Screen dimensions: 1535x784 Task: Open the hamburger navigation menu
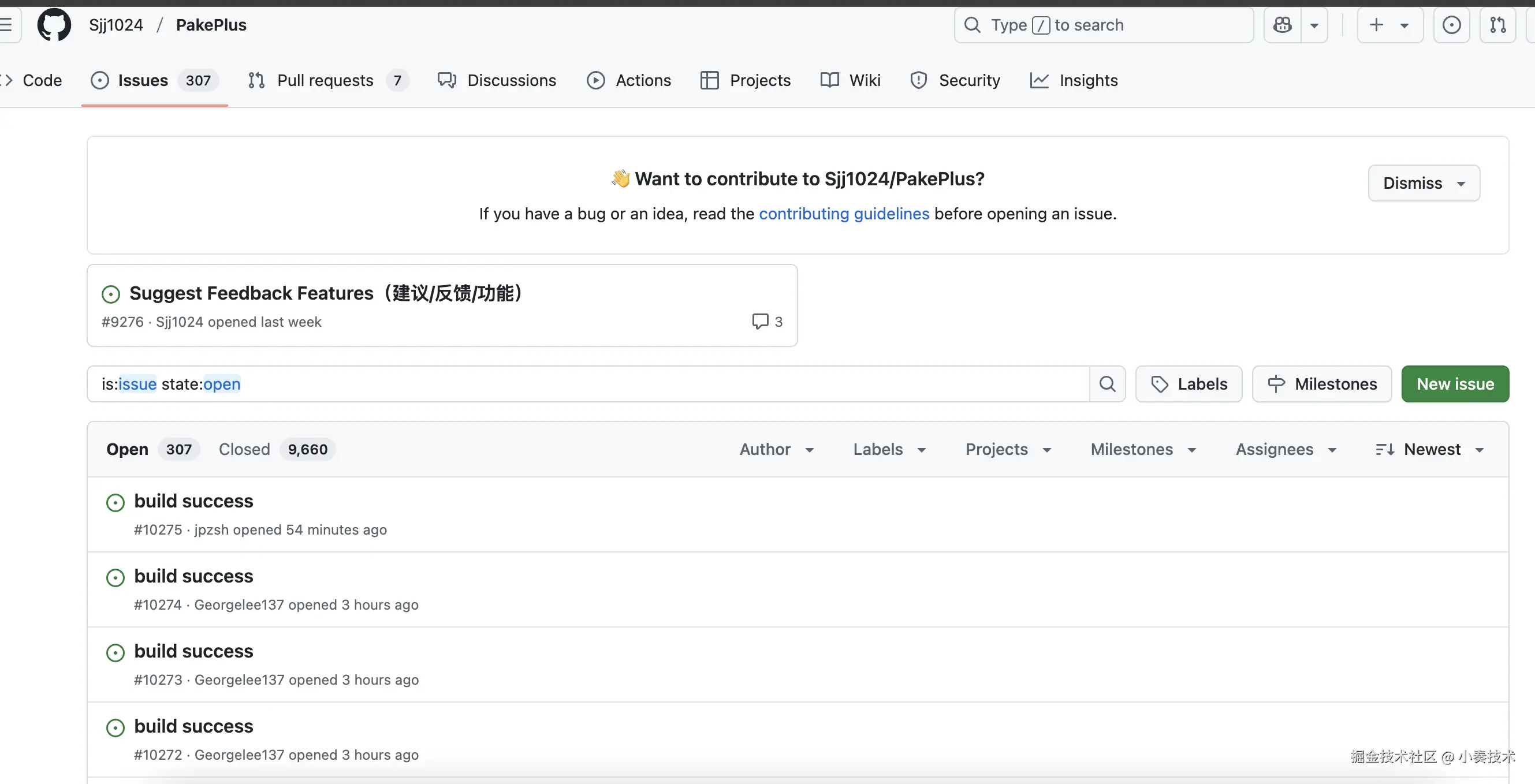click(7, 25)
